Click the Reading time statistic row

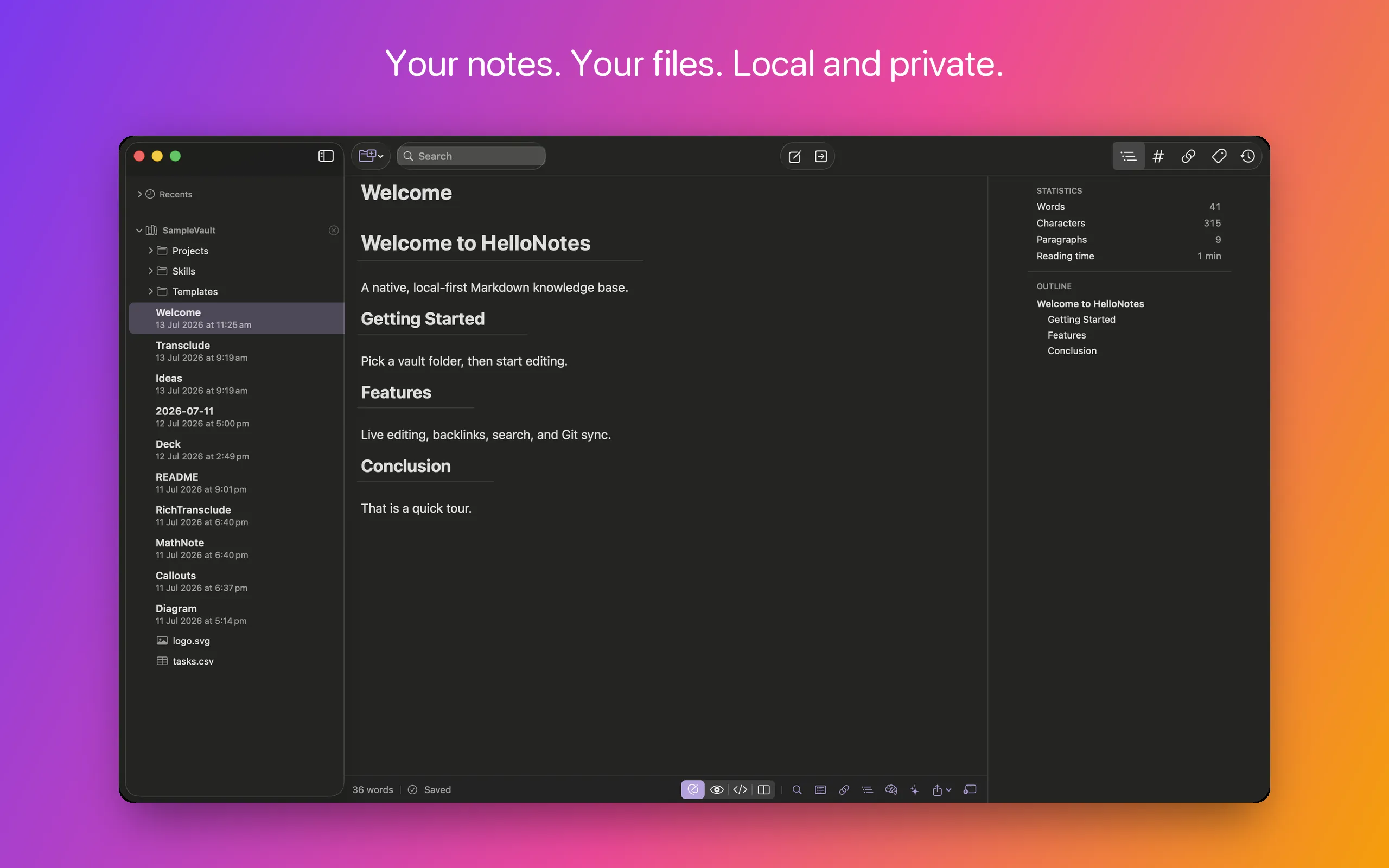[x=1129, y=256]
